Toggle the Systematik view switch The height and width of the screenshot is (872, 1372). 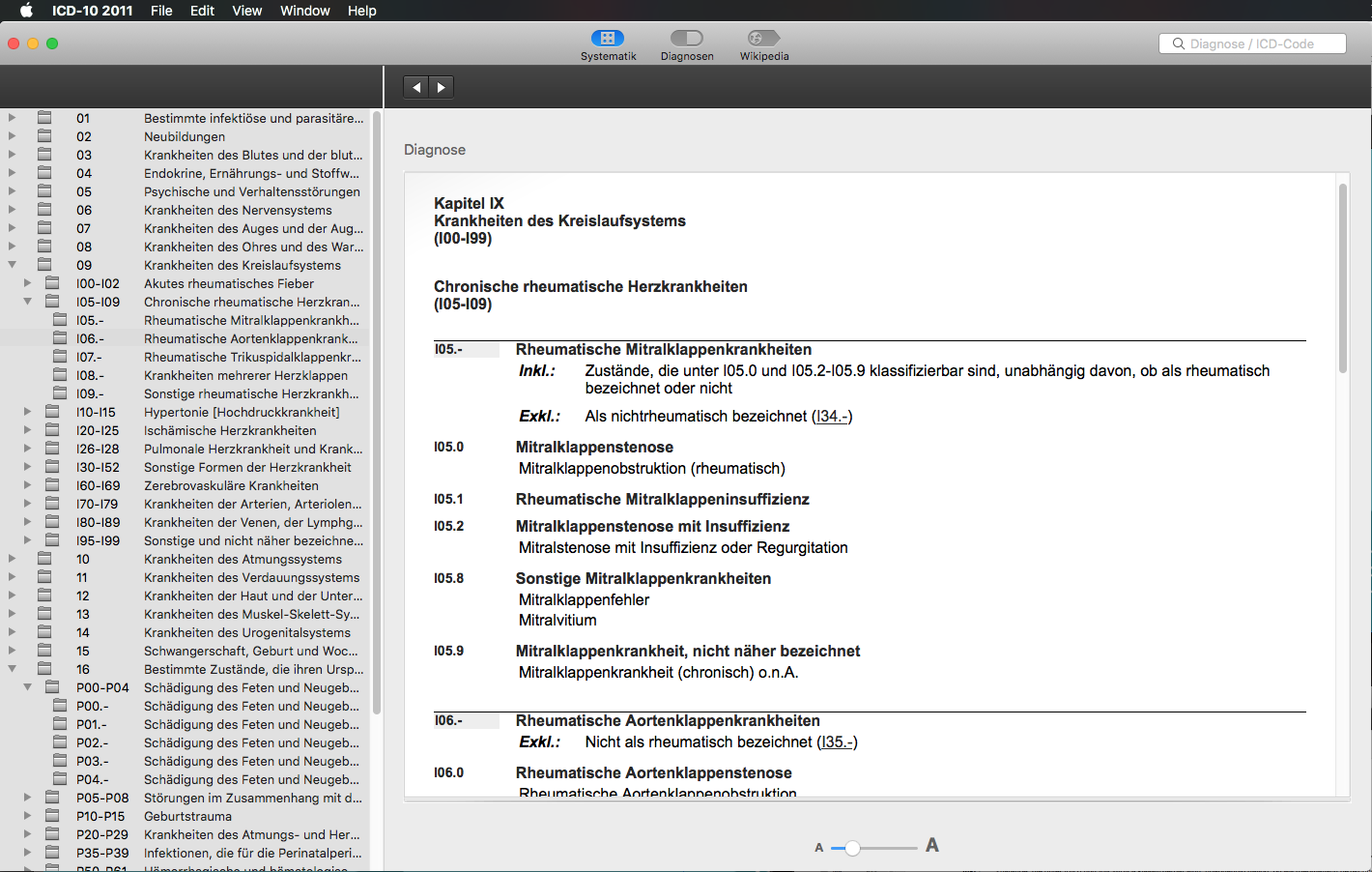pyautogui.click(x=608, y=37)
